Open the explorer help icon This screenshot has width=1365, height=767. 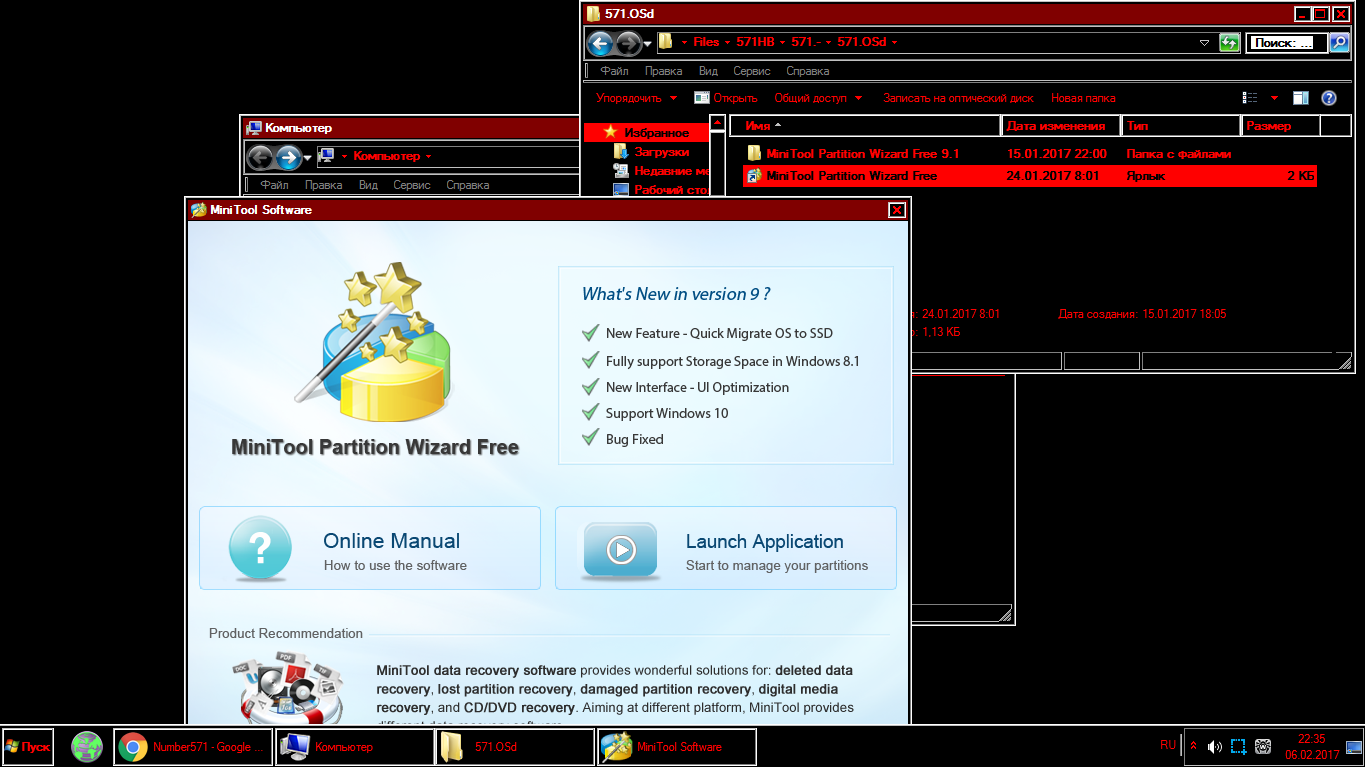click(x=1329, y=98)
